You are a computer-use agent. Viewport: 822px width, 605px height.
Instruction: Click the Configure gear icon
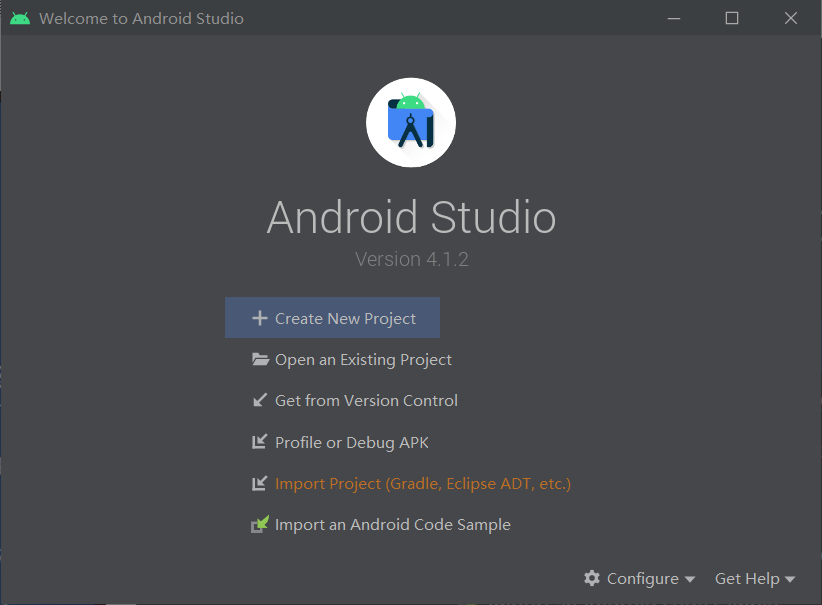point(592,578)
